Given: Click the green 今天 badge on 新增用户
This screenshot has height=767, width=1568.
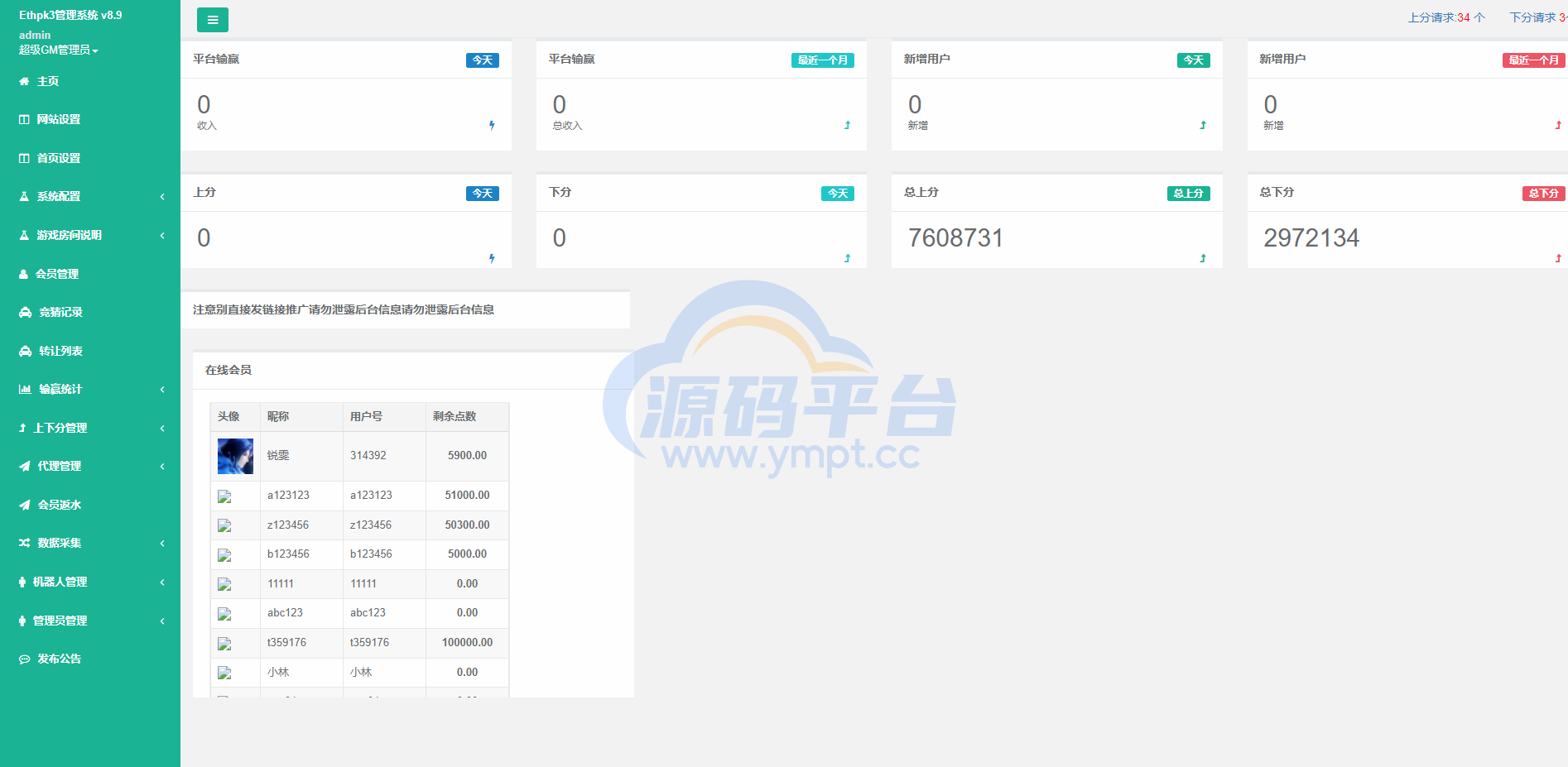Looking at the screenshot, I should (x=1194, y=60).
